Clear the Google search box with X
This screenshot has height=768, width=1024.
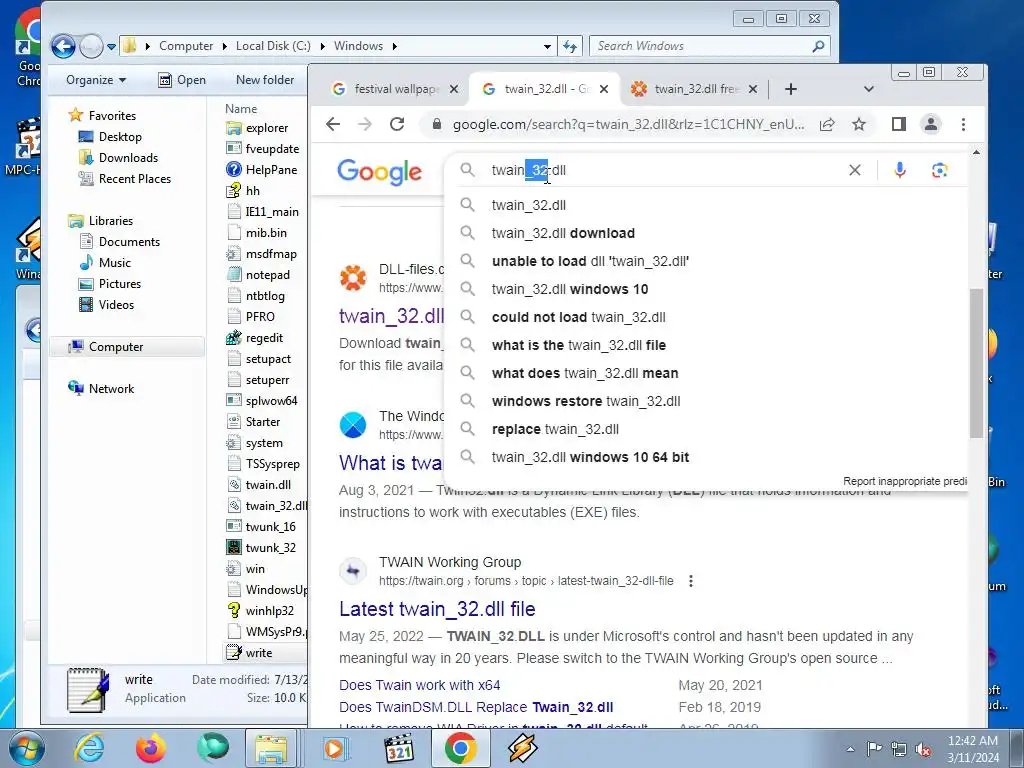pos(855,170)
